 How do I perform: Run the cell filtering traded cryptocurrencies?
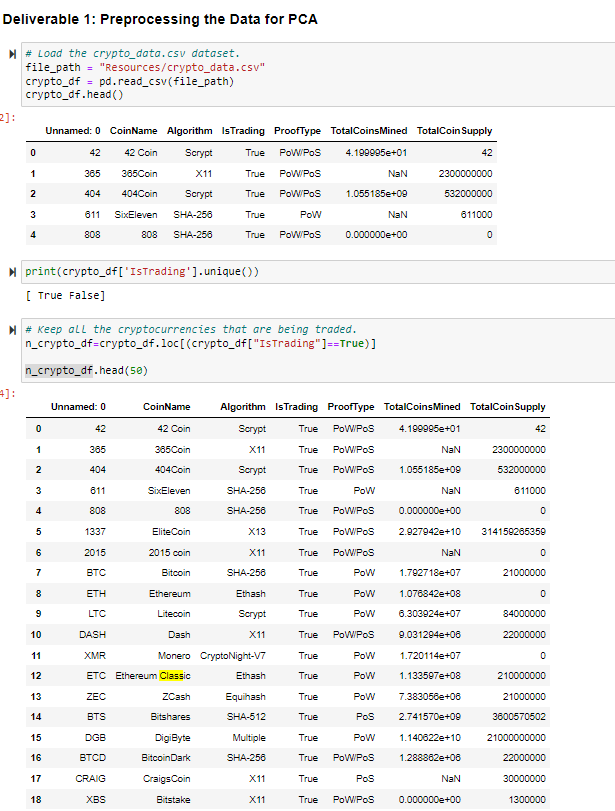pyautogui.click(x=12, y=330)
